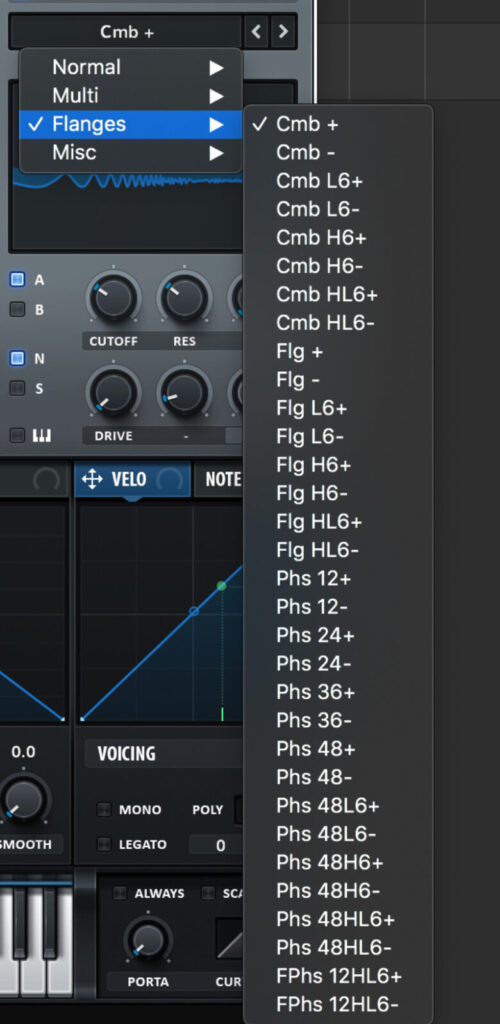The height and width of the screenshot is (1024, 500).
Task: Enable the ALWAYS portamento checkbox
Action: click(x=119, y=893)
